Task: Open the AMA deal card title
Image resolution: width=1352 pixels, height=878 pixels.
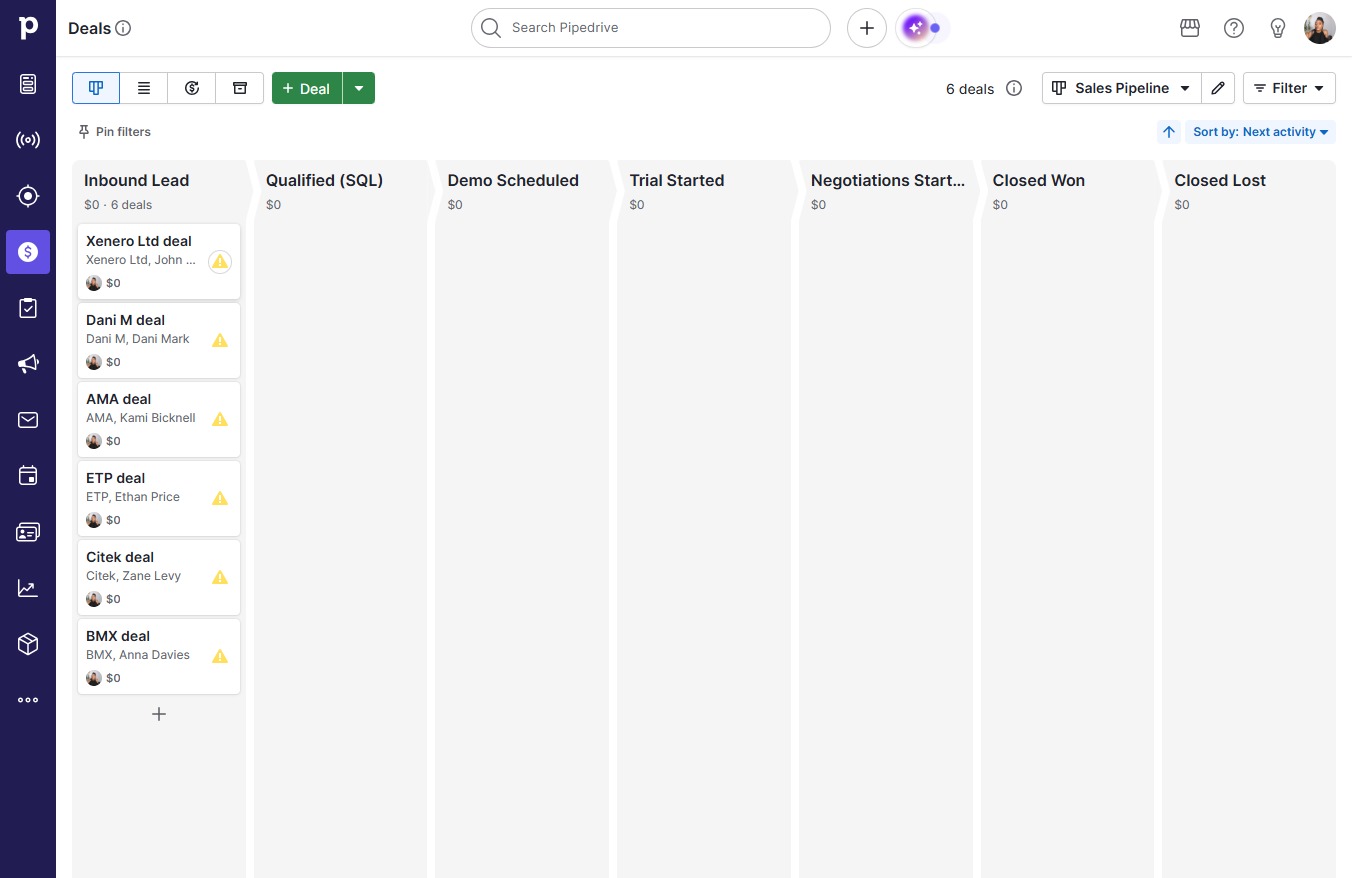Action: pos(119,399)
